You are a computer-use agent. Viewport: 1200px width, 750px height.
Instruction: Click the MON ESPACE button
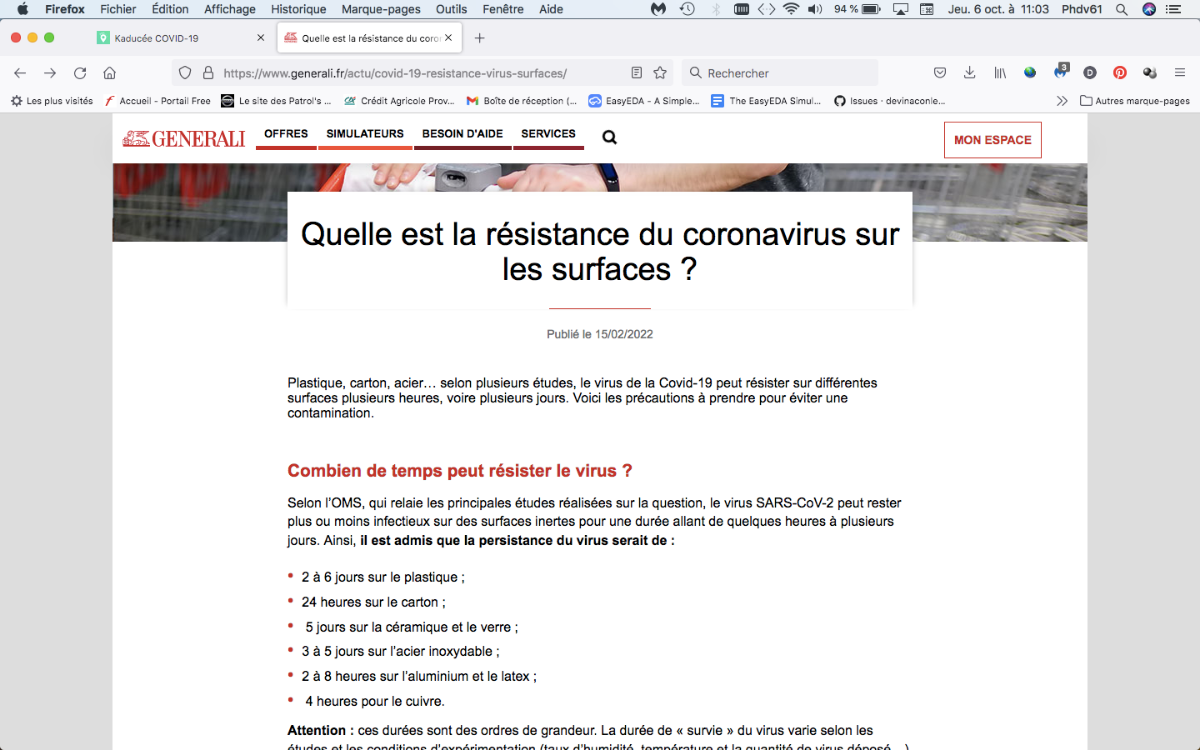pos(992,140)
